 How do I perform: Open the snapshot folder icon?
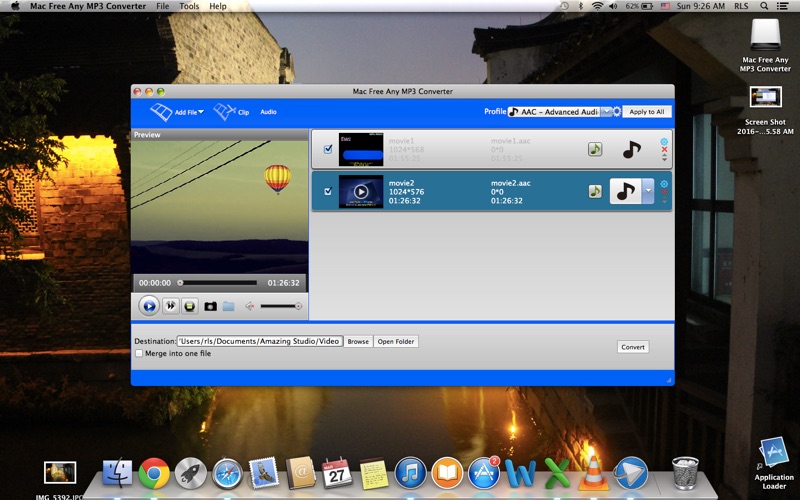[229, 306]
